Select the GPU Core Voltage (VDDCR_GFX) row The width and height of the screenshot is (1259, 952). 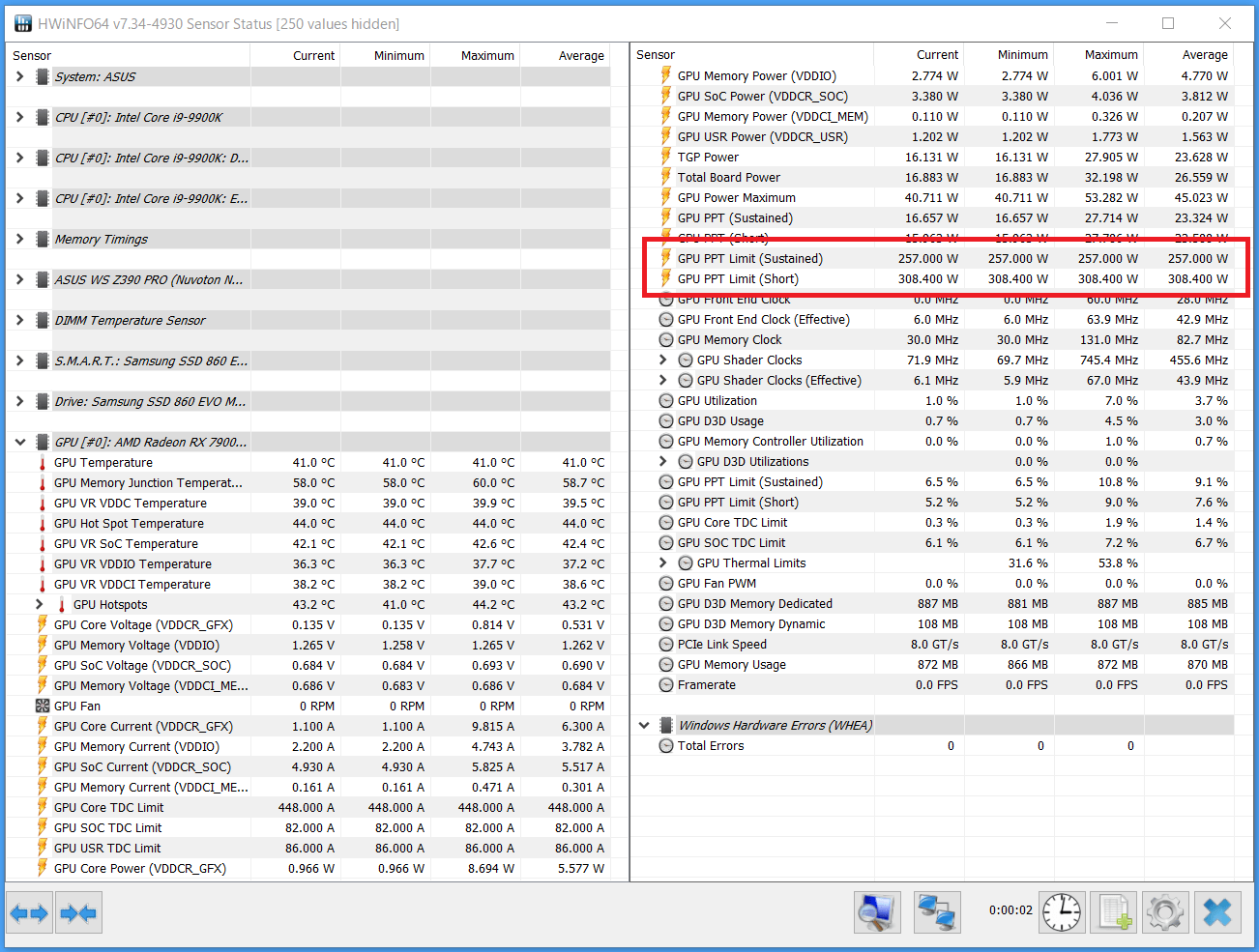click(309, 624)
